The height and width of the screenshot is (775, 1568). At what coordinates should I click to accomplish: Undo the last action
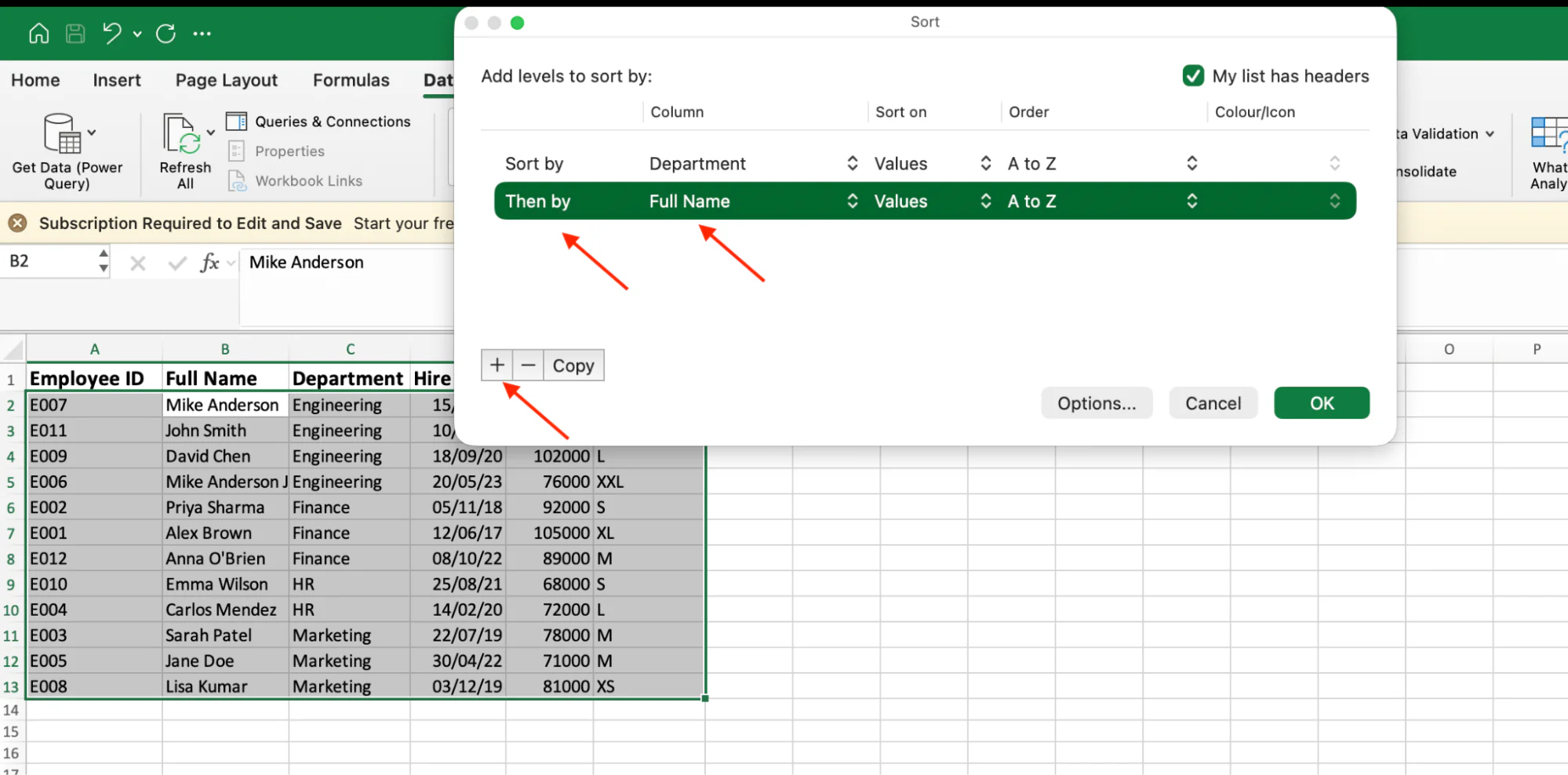click(112, 34)
